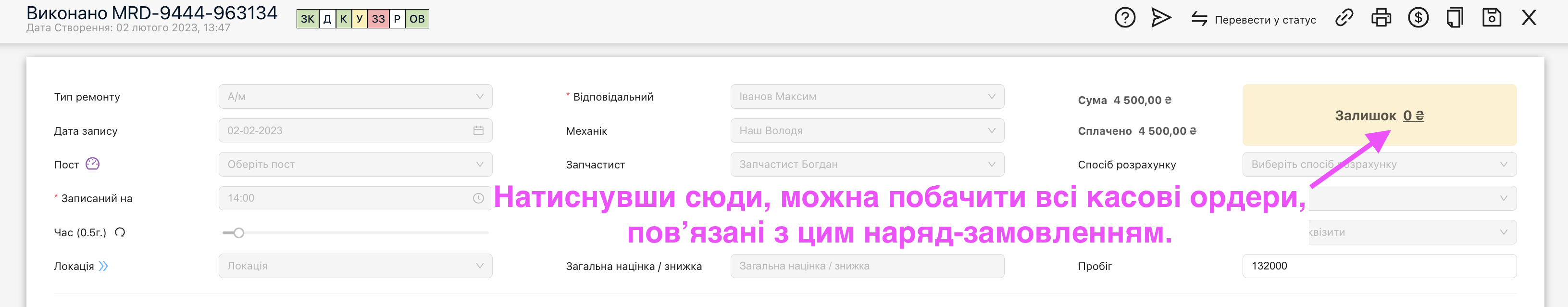
Task: Select the ЗК status tab
Action: 307,19
